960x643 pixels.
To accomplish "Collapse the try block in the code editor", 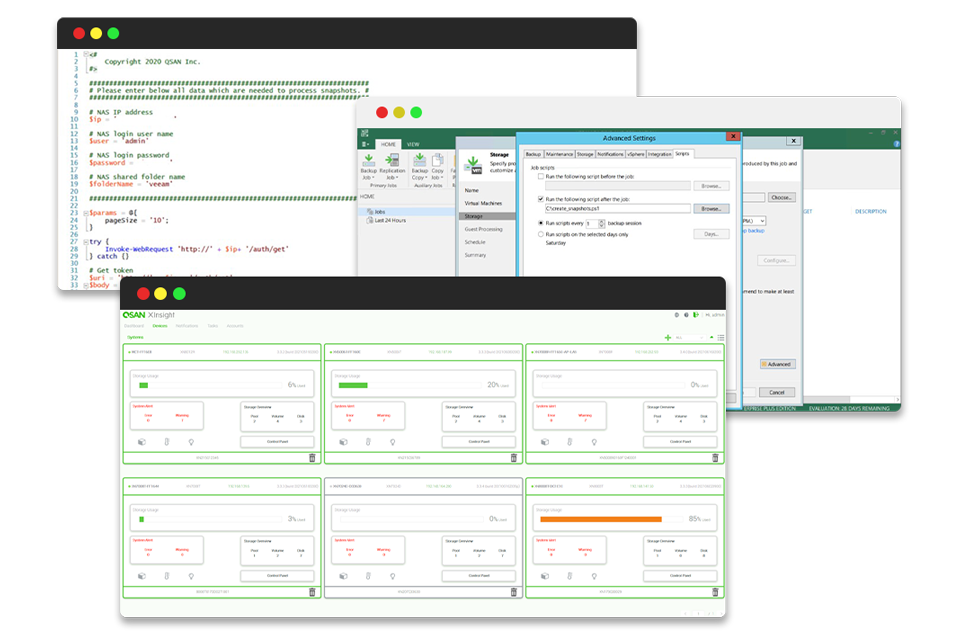I will point(86,242).
